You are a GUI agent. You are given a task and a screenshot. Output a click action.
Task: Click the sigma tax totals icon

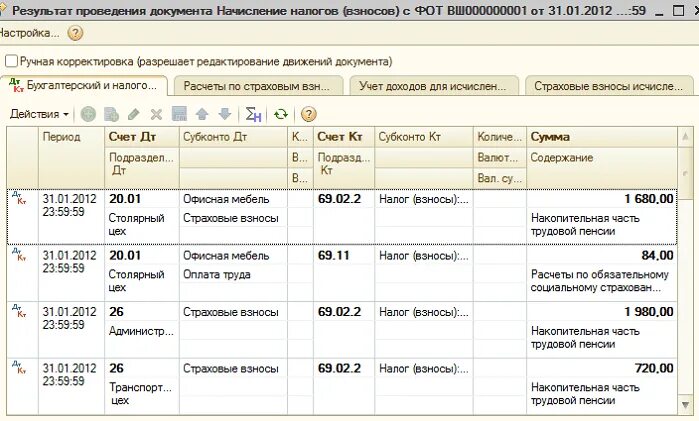tap(253, 115)
